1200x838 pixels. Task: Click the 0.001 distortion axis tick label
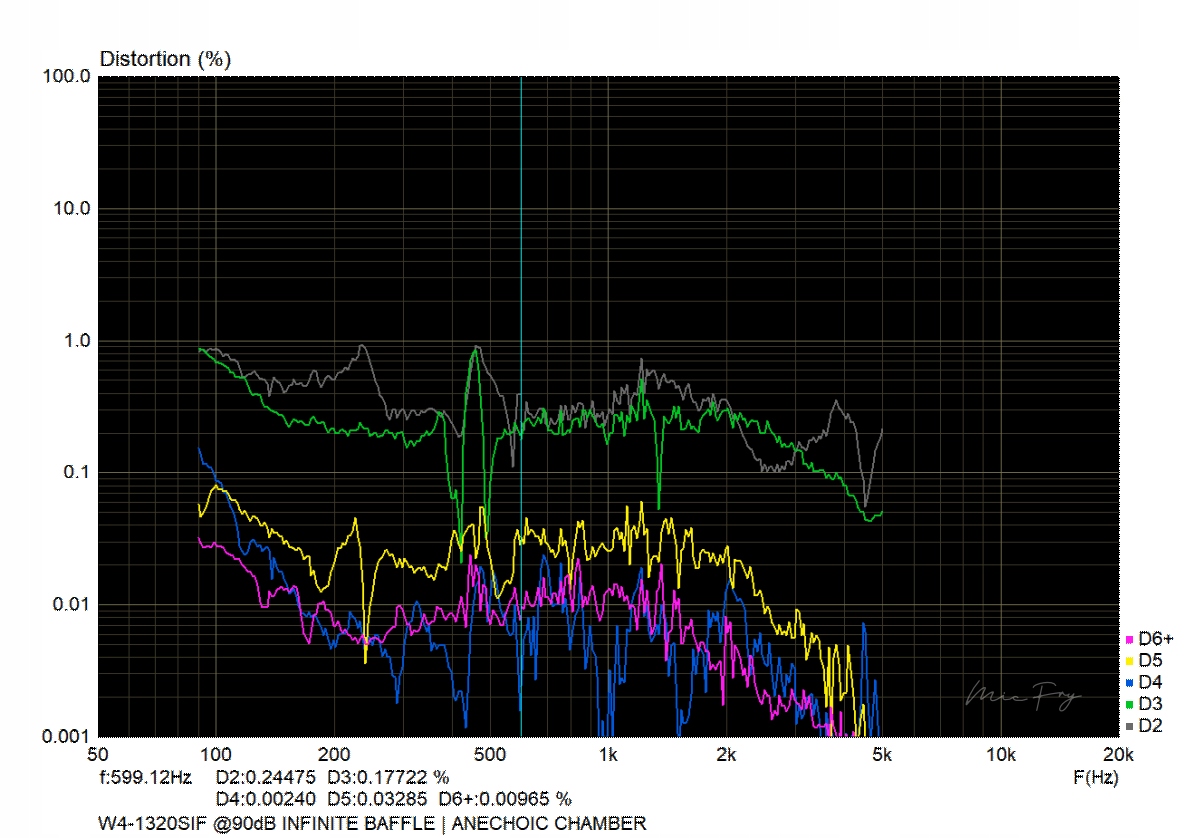click(x=68, y=737)
